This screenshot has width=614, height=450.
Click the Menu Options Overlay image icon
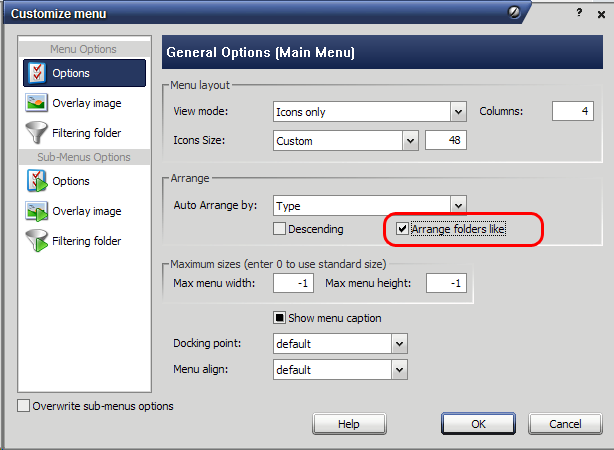point(36,103)
